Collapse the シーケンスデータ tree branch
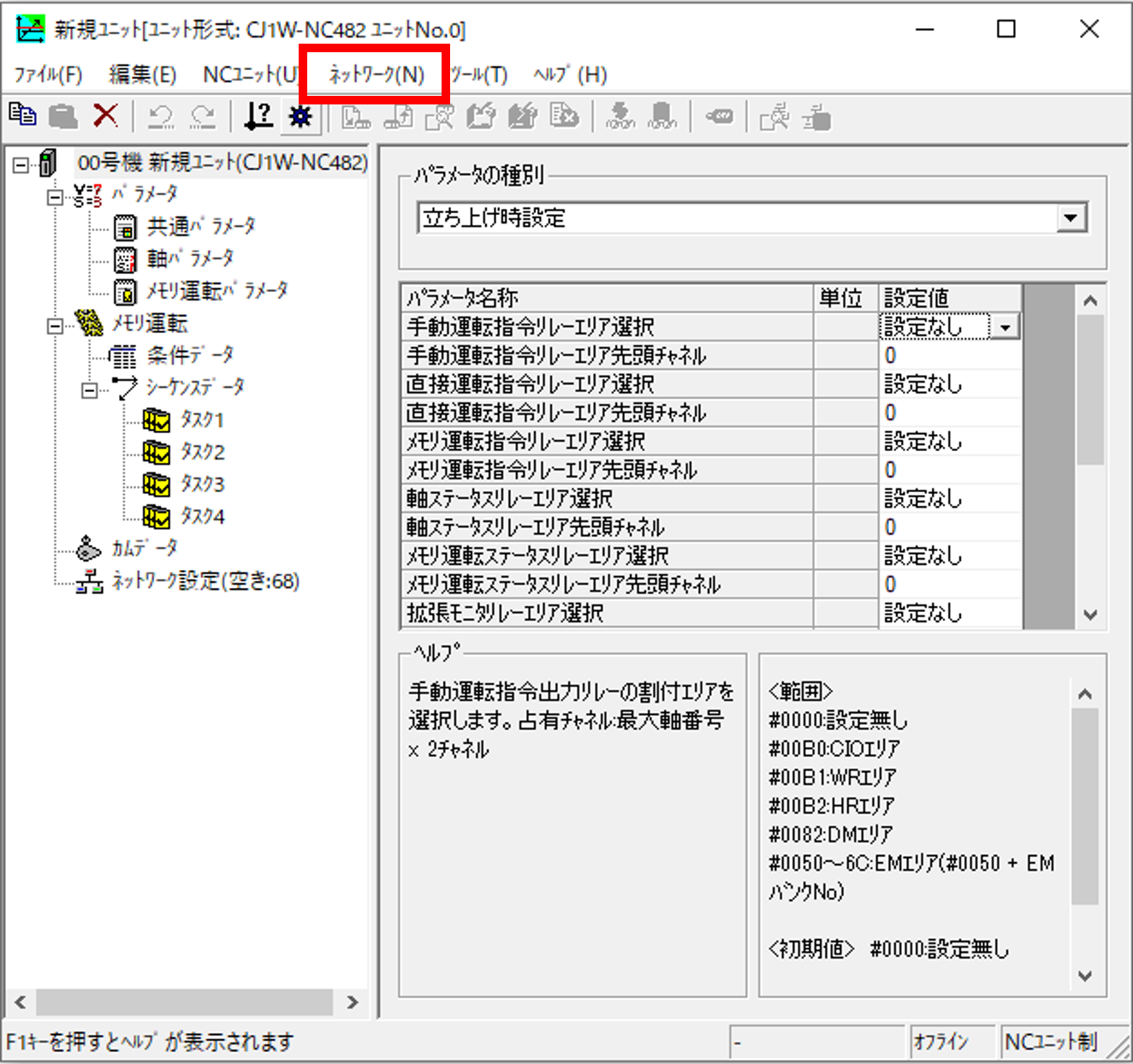The width and height of the screenshot is (1133, 1064). click(89, 390)
